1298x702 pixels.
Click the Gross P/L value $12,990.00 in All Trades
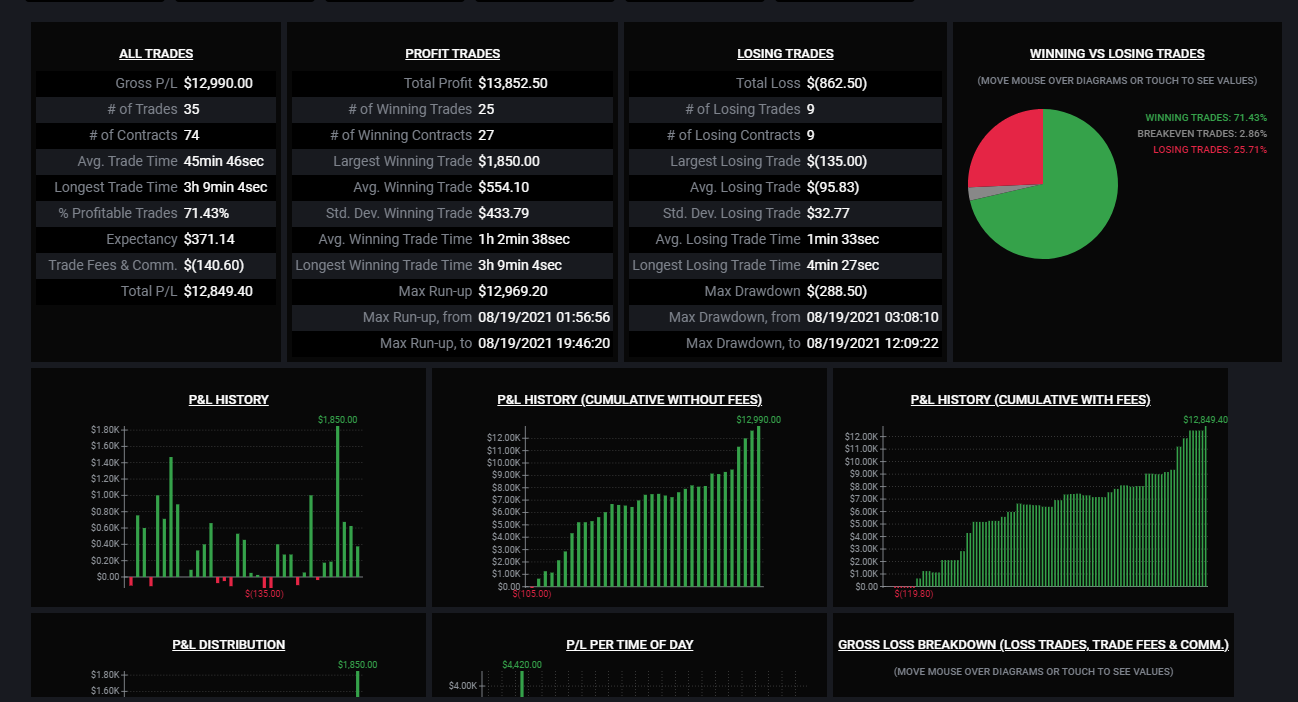coord(218,83)
